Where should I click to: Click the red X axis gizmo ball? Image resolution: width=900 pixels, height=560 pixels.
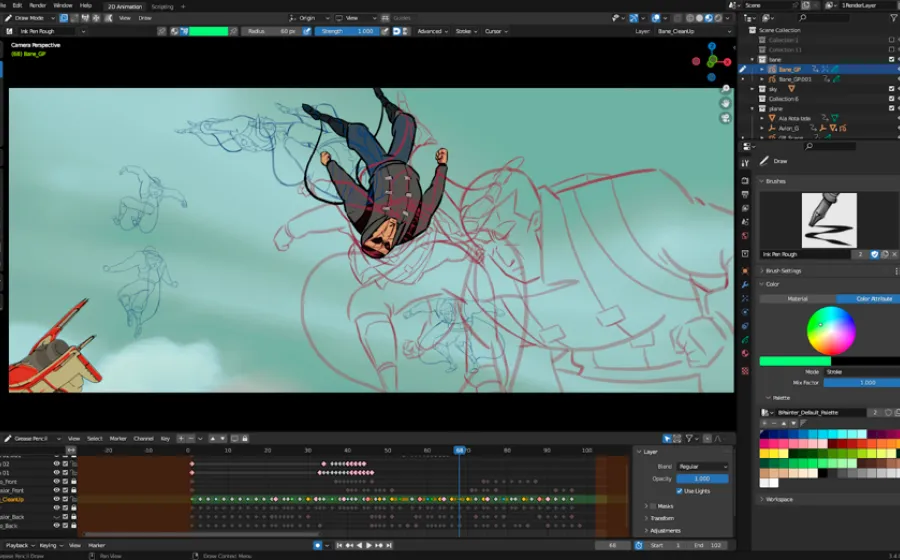727,62
